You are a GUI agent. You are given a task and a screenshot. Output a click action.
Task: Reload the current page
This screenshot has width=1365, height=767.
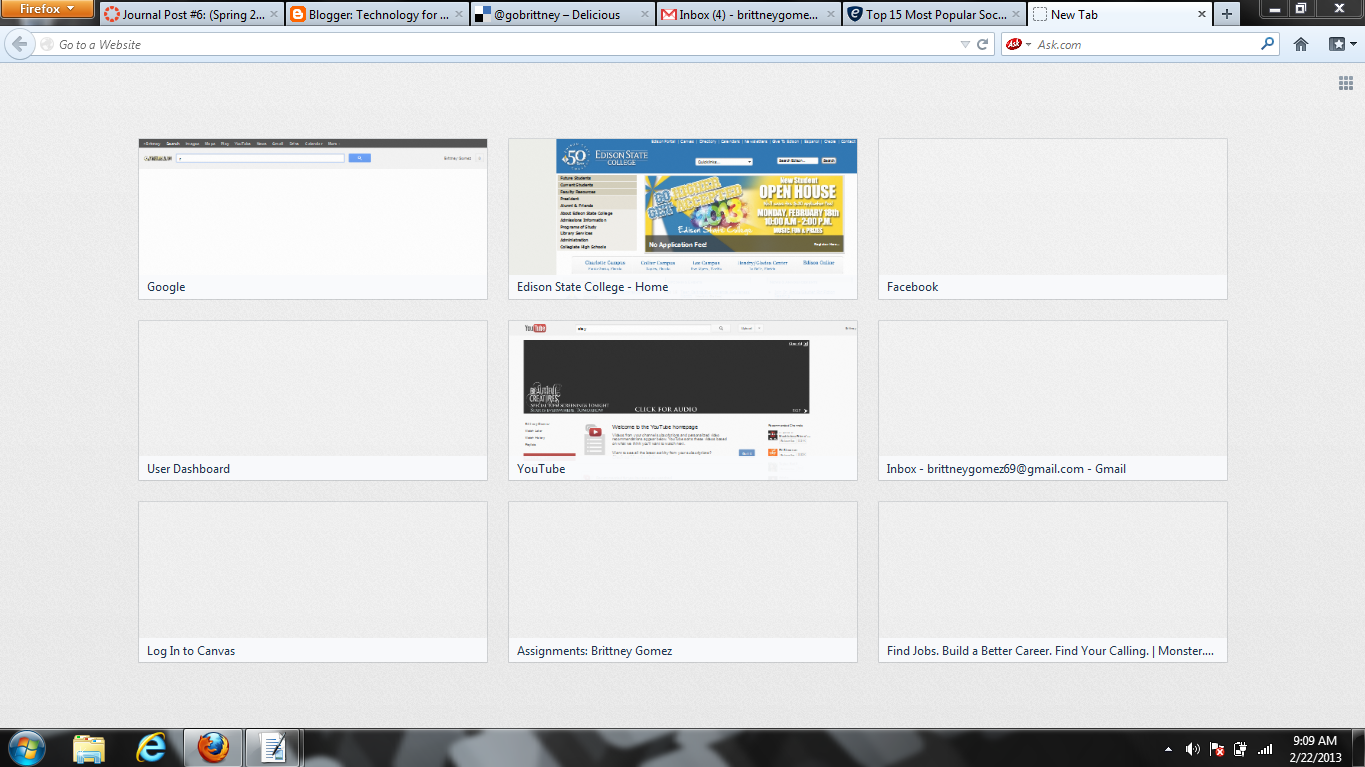tap(983, 44)
